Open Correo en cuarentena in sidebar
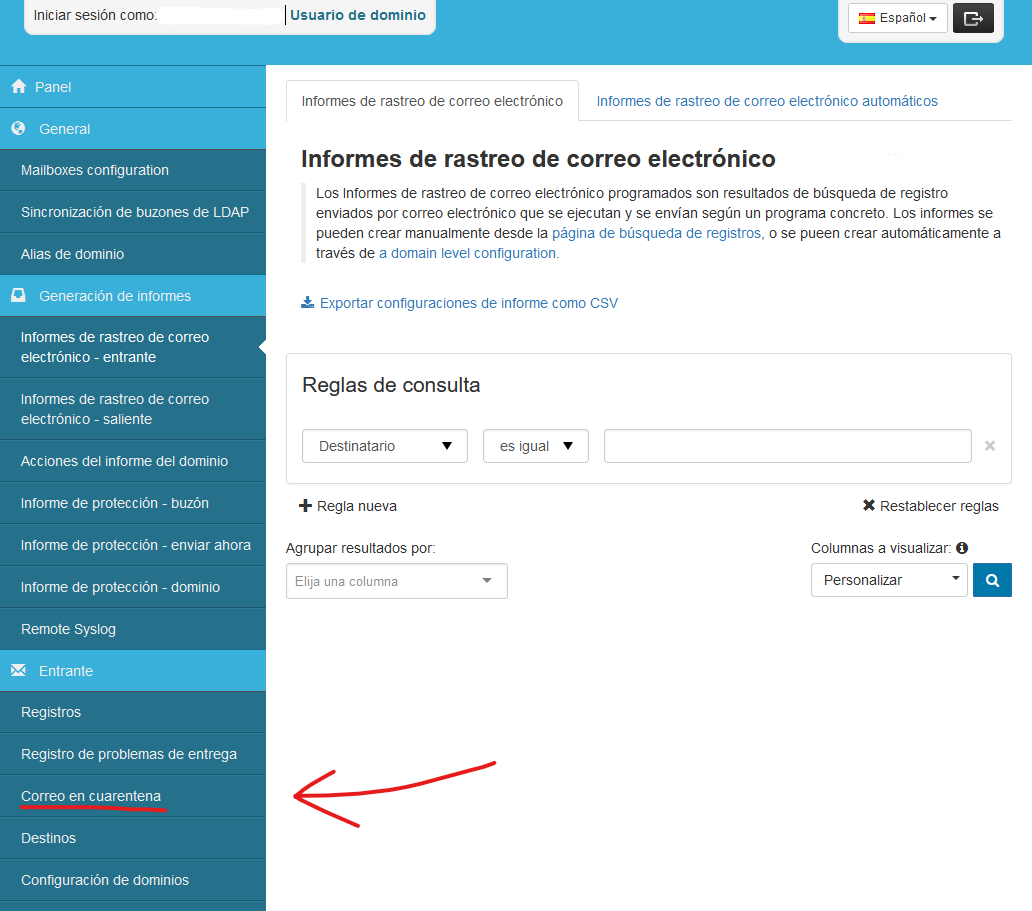Screen dimensions: 1032x911 coord(91,796)
